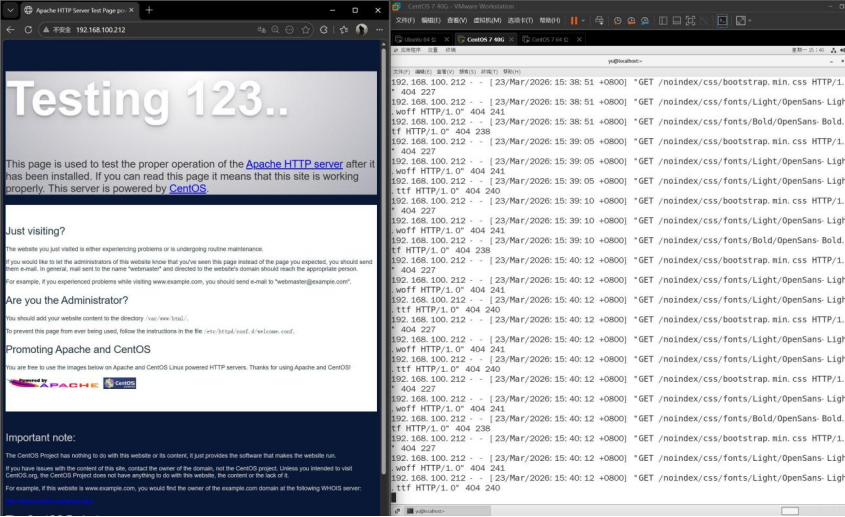Screen dimensions: 845x517
Task: Click the CentOS logo image
Action: 120,383
